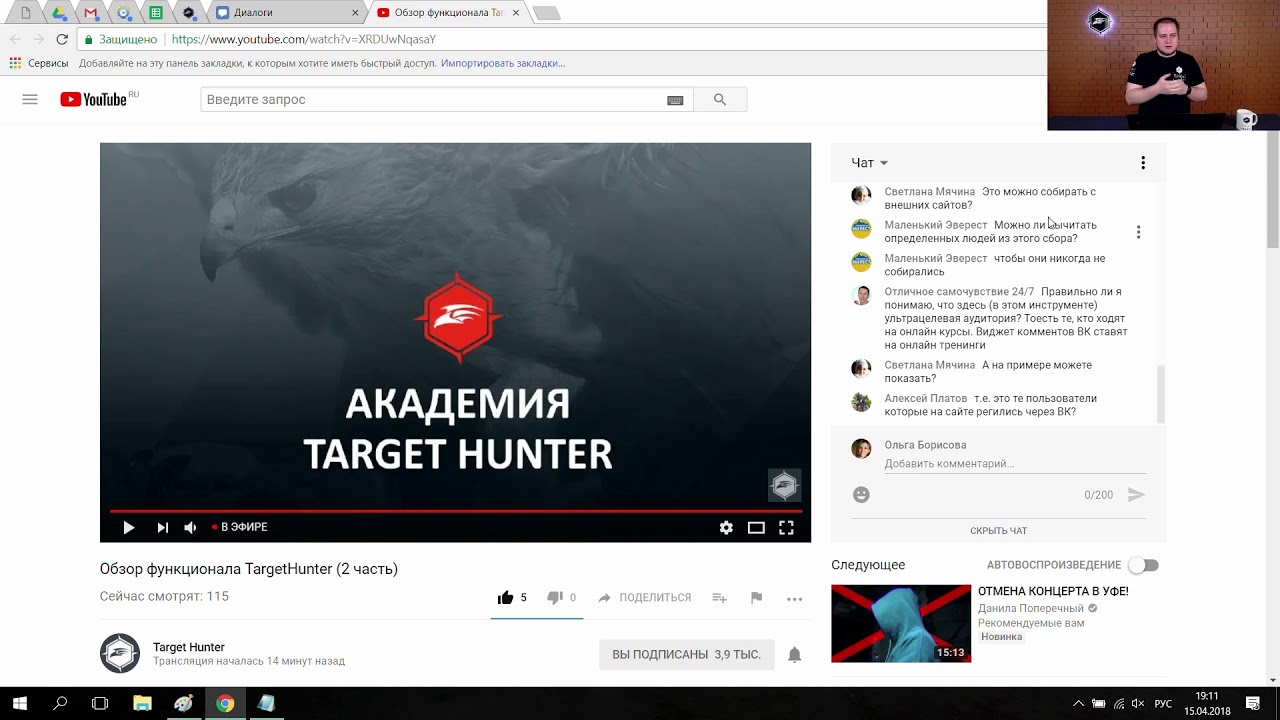This screenshot has height=720, width=1280.
Task: Click the Target Hunter channel avatar
Action: click(120, 654)
